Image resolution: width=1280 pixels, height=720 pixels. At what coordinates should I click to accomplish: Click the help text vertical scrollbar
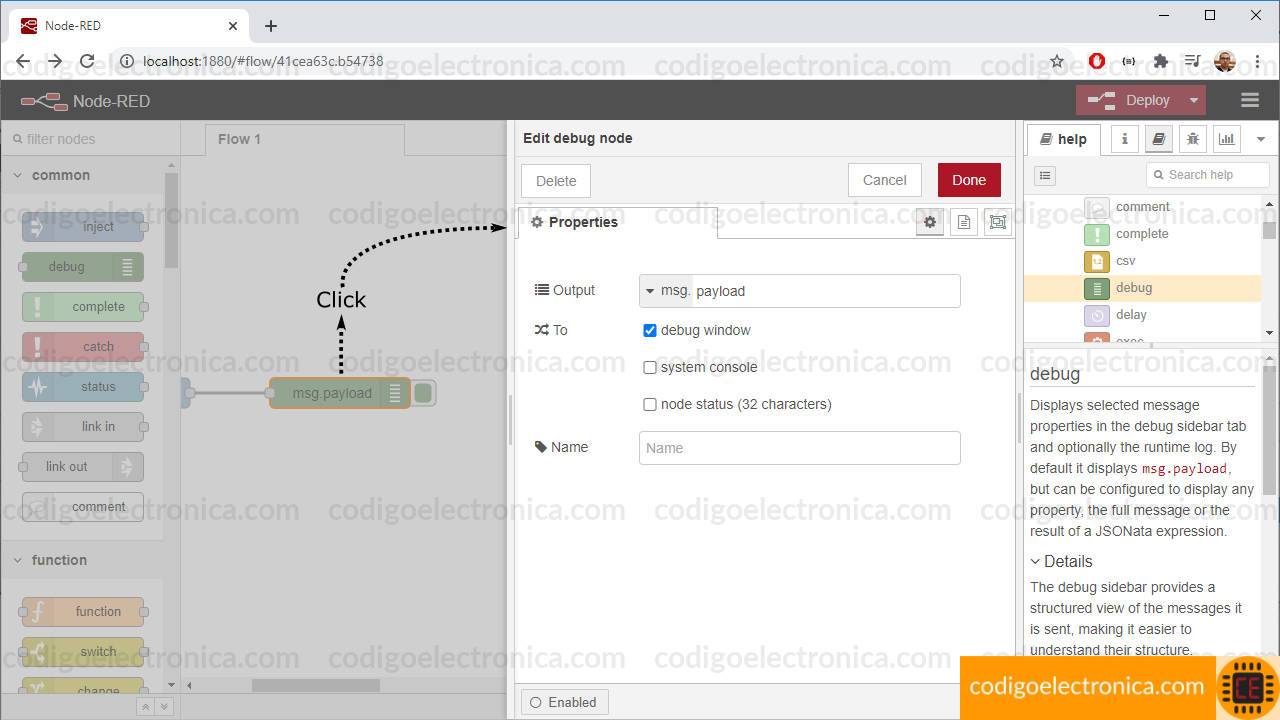pos(1269,430)
